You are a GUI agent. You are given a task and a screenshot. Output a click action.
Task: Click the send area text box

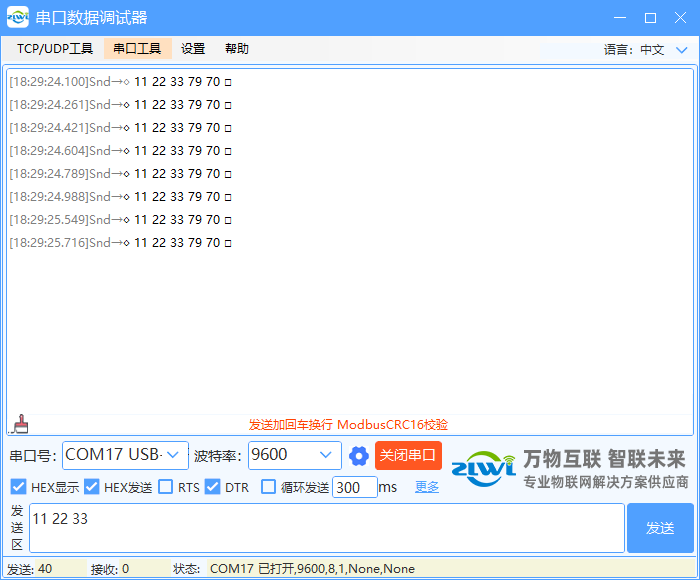(327, 528)
